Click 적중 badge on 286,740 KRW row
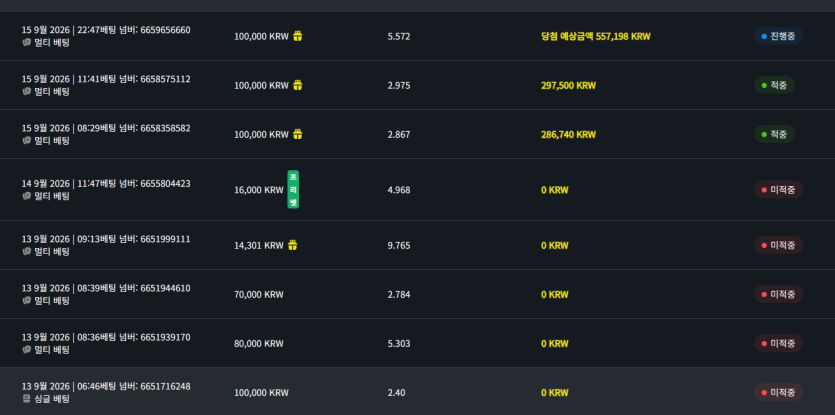This screenshot has width=835, height=415. click(x=774, y=134)
